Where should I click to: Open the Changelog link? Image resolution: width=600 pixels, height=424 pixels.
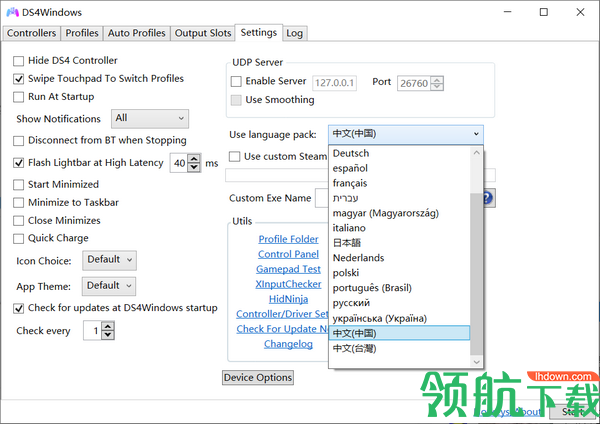(288, 344)
